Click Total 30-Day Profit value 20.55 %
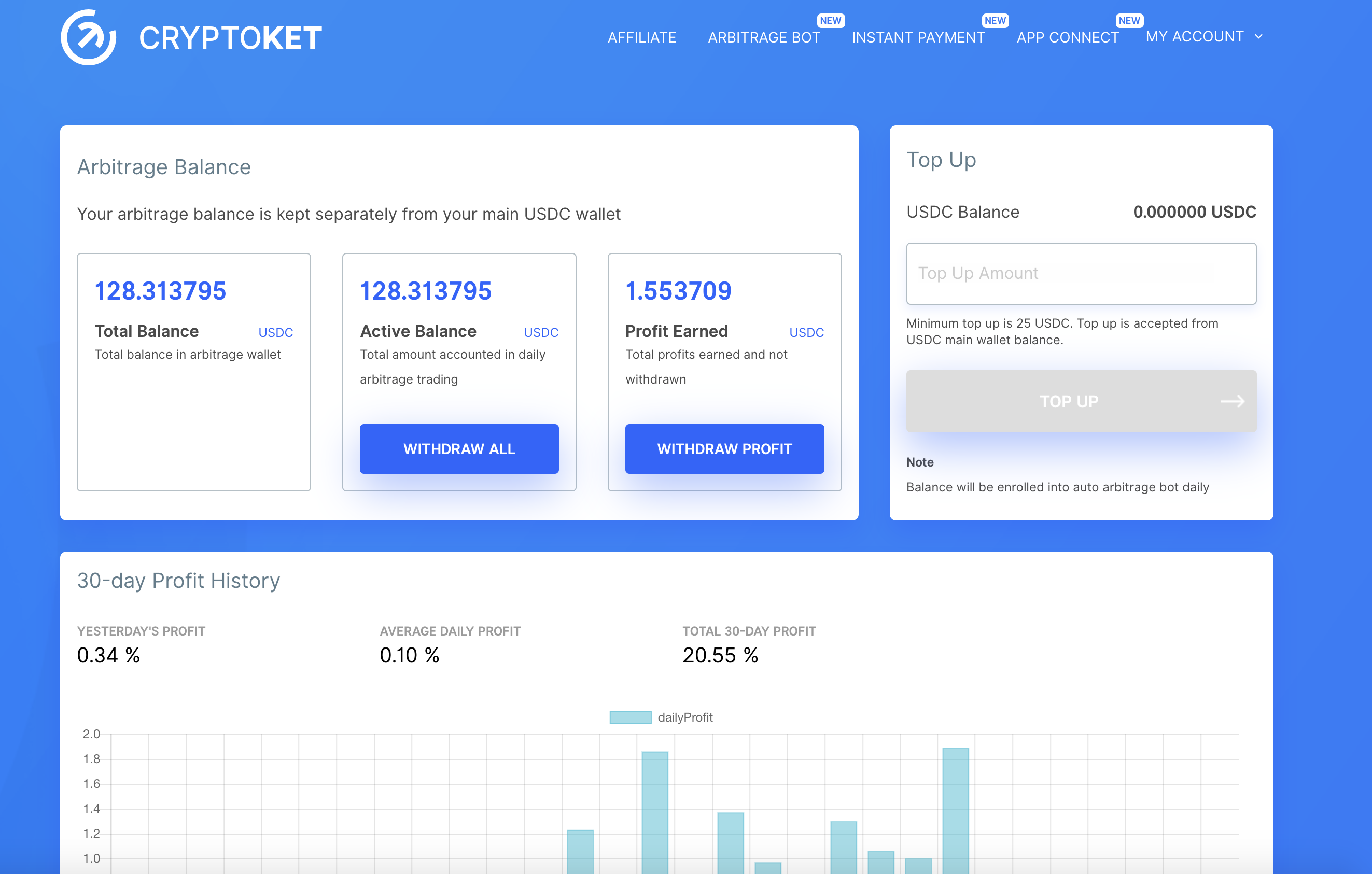 coord(720,655)
